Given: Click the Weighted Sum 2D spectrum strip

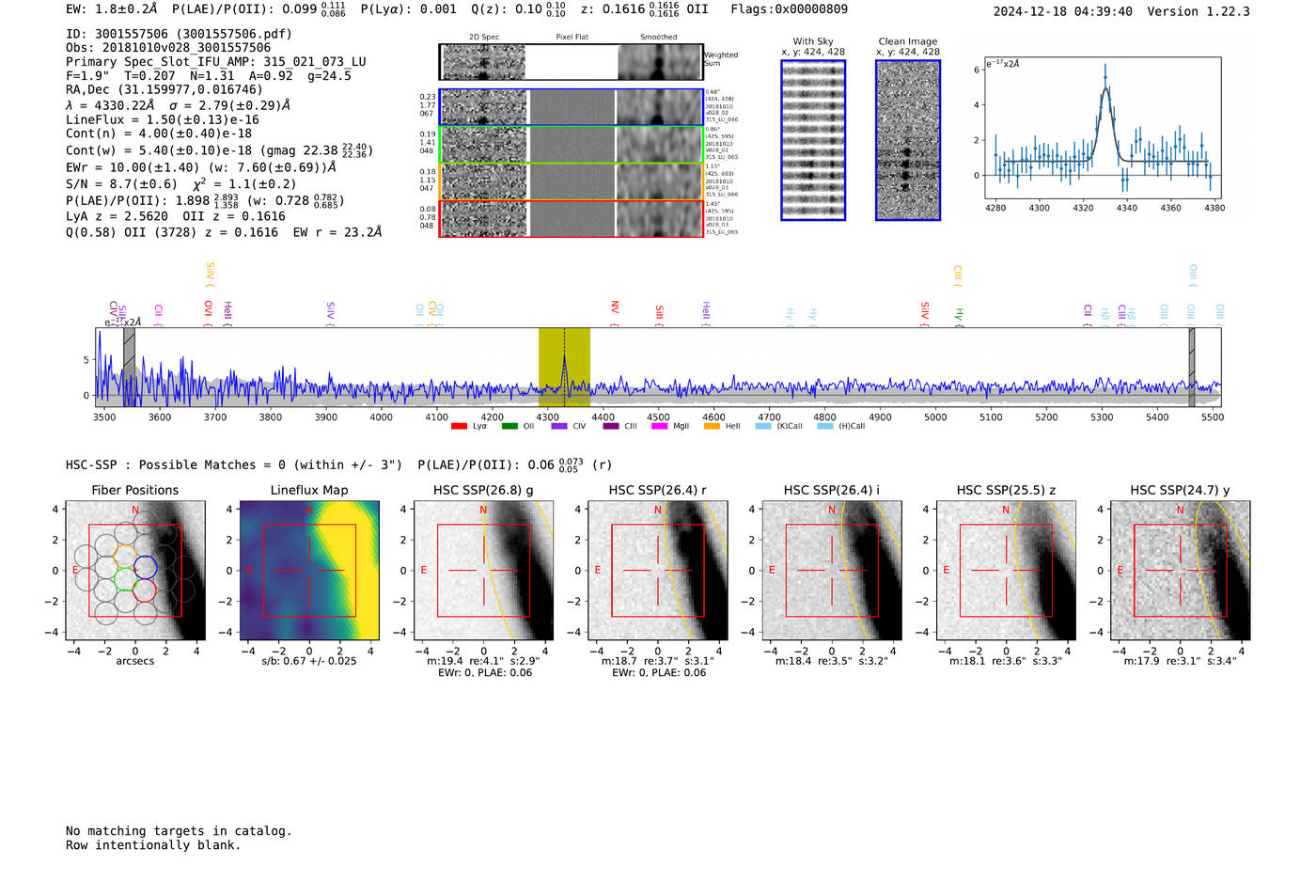Looking at the screenshot, I should tap(571, 62).
